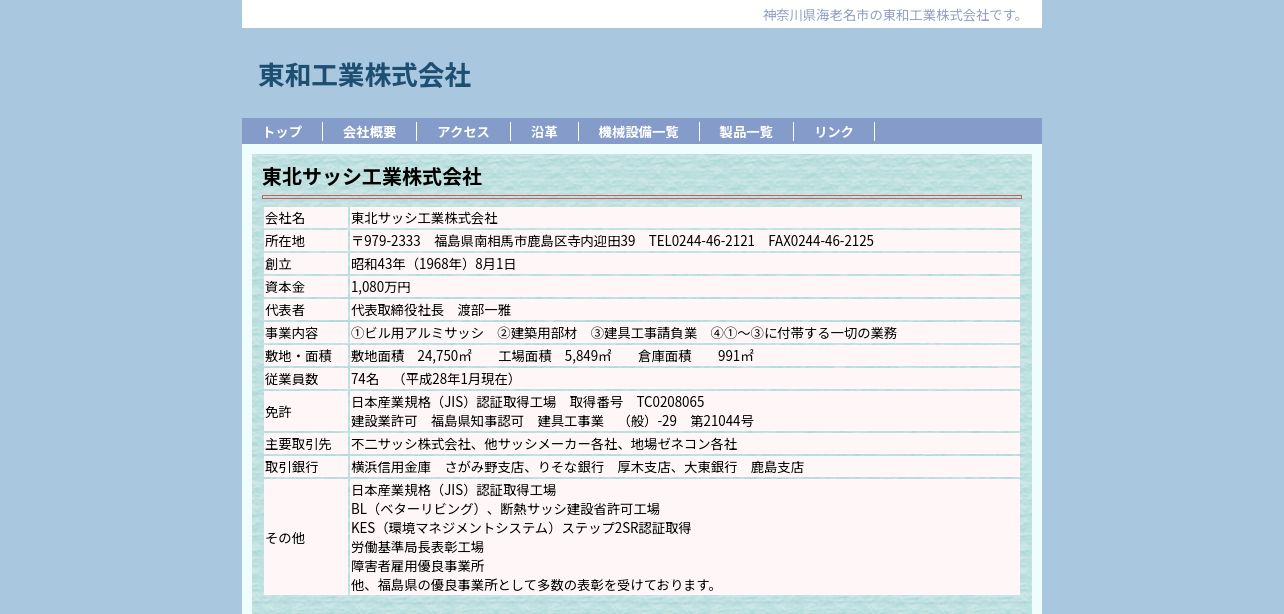The image size is (1284, 614).
Task: Select the 免許 label cell
Action: (306, 411)
